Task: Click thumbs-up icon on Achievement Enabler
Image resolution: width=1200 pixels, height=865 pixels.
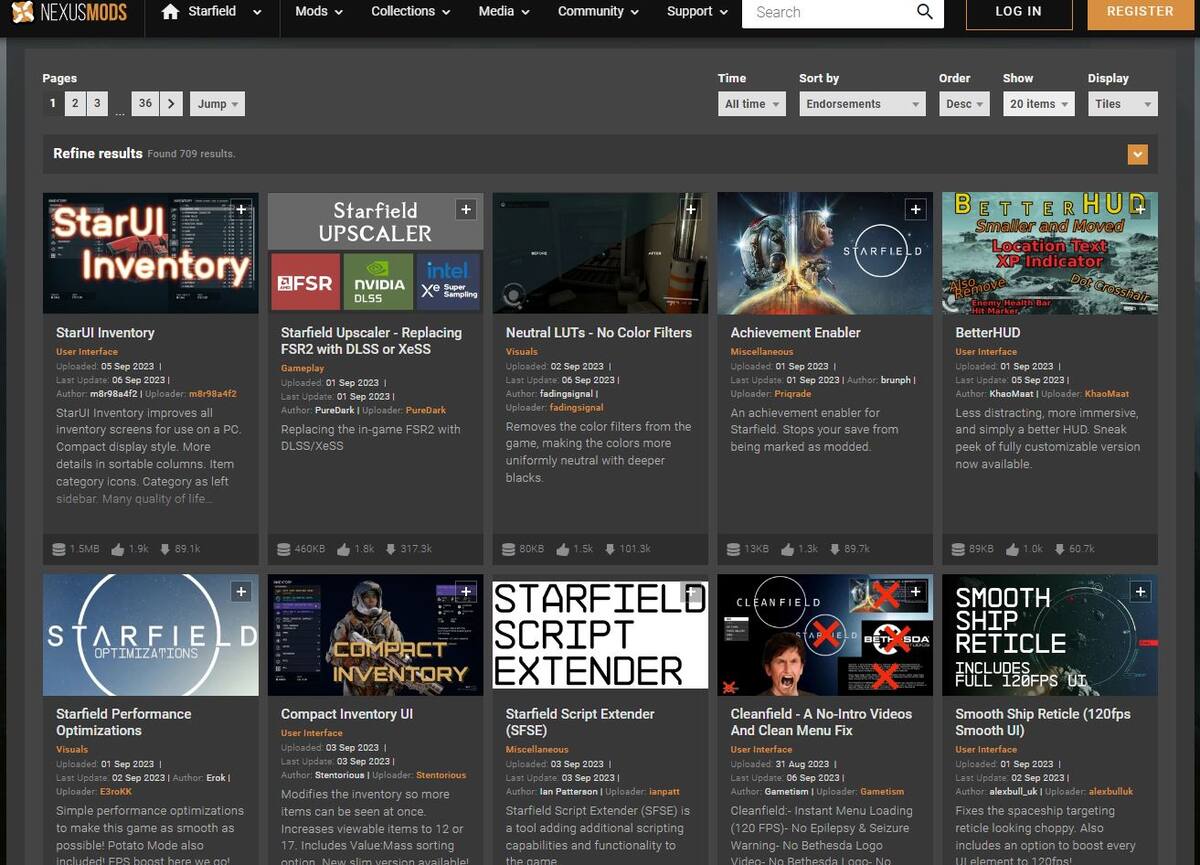Action: (x=789, y=549)
